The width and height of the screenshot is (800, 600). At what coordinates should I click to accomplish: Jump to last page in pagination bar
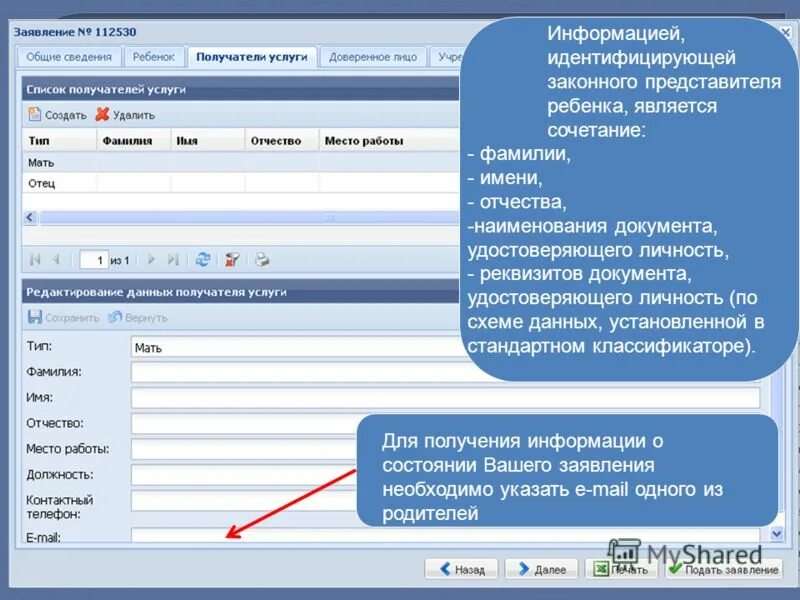tap(172, 257)
